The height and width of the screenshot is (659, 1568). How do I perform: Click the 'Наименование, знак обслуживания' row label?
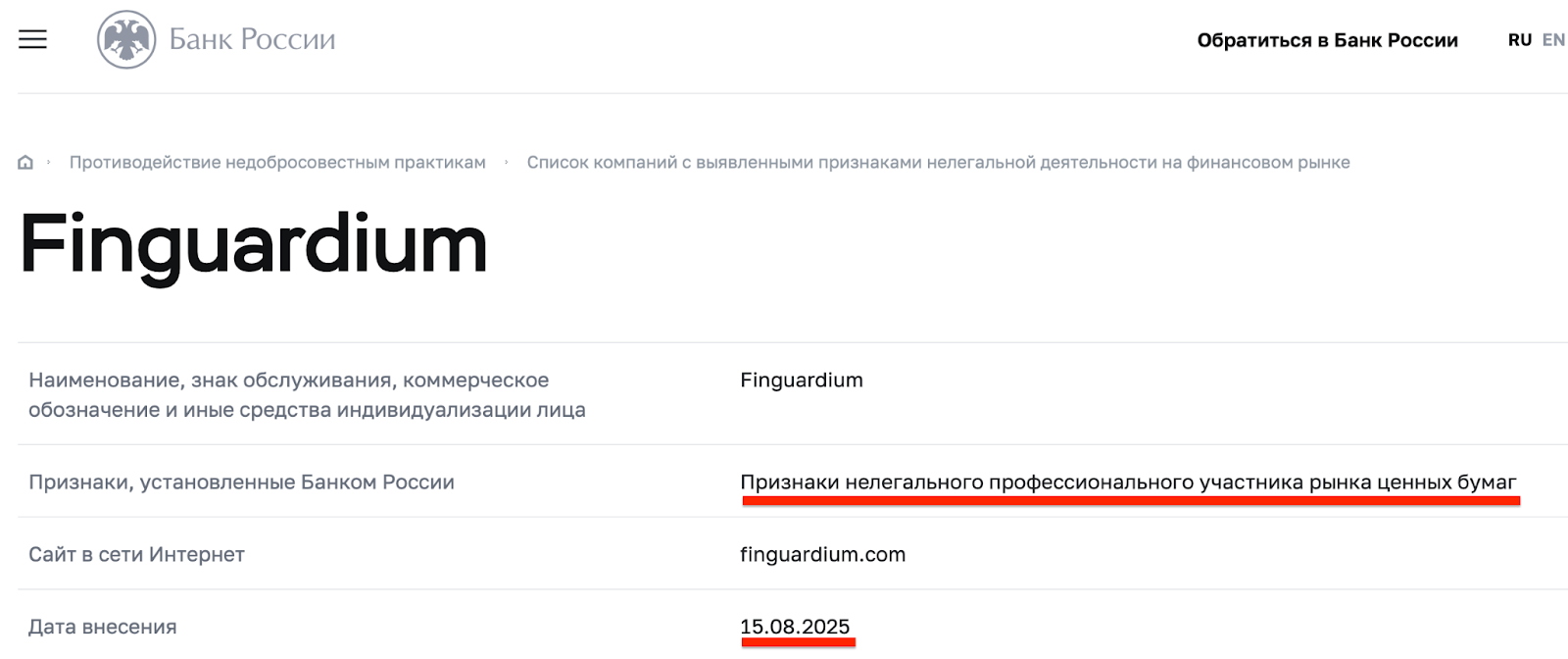[307, 394]
